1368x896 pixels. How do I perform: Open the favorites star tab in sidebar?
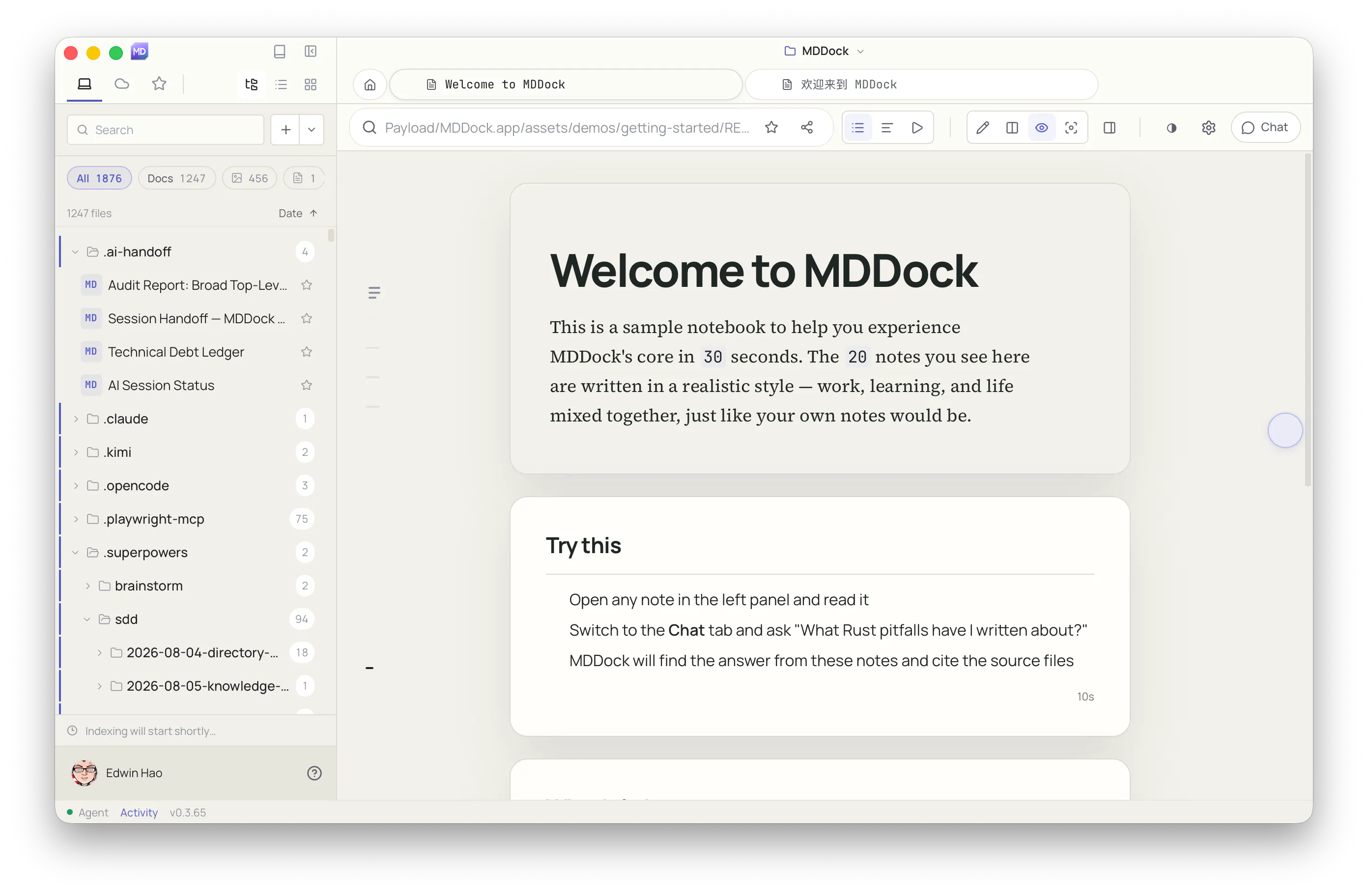point(159,84)
